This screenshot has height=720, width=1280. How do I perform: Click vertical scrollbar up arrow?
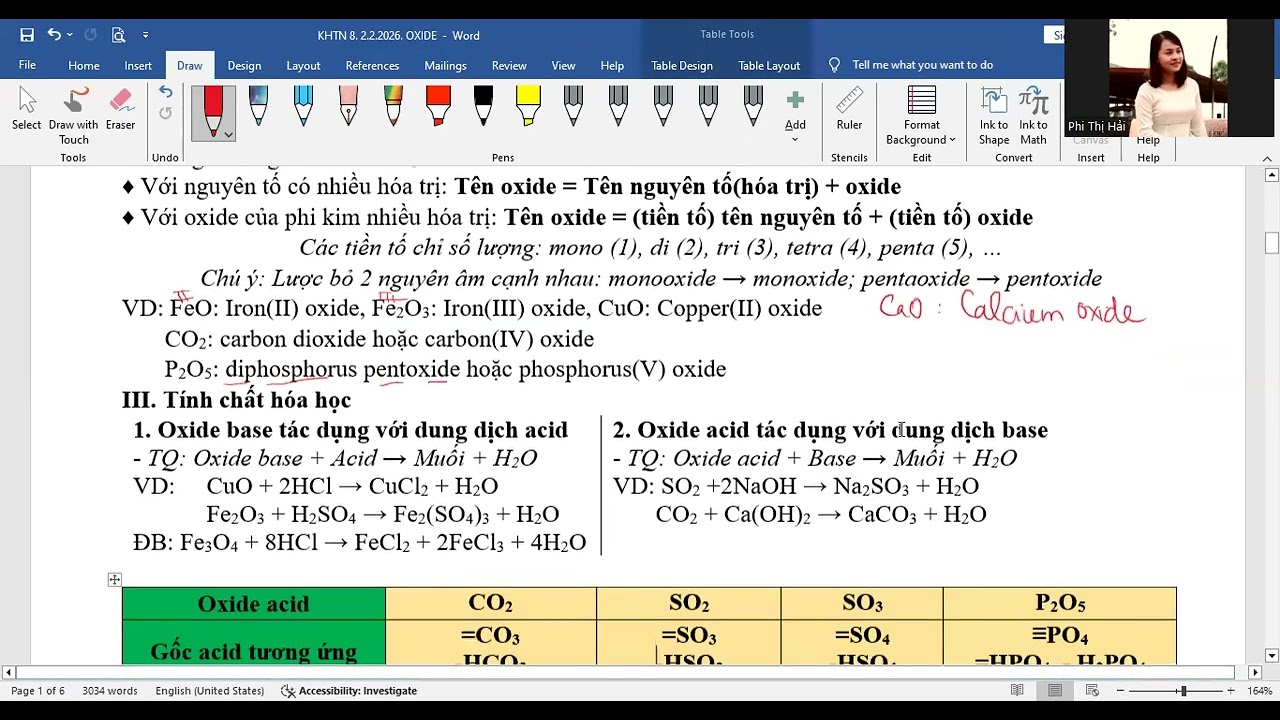1272,176
